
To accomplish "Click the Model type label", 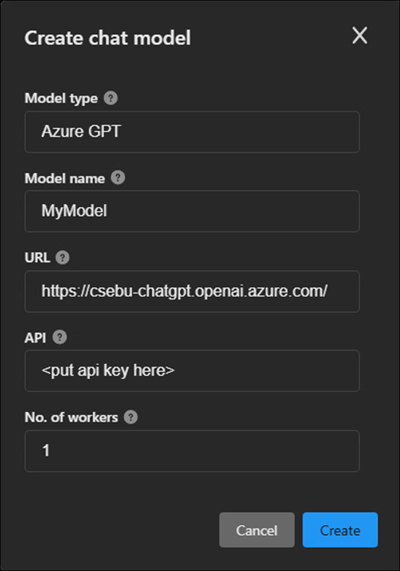I will [x=61, y=98].
